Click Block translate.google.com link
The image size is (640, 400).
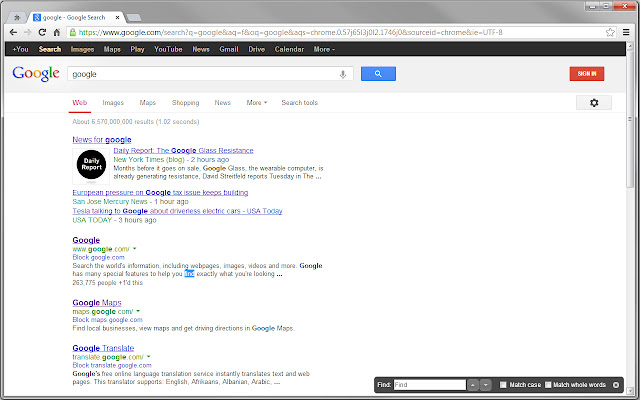(x=112, y=365)
